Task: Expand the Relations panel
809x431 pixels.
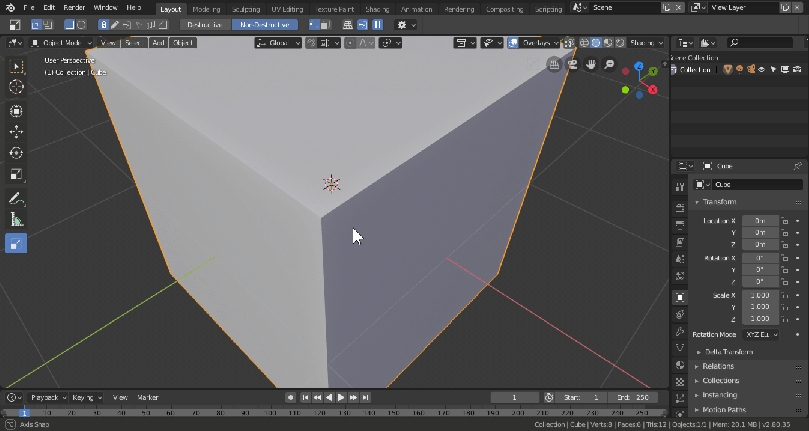Action: coord(718,366)
